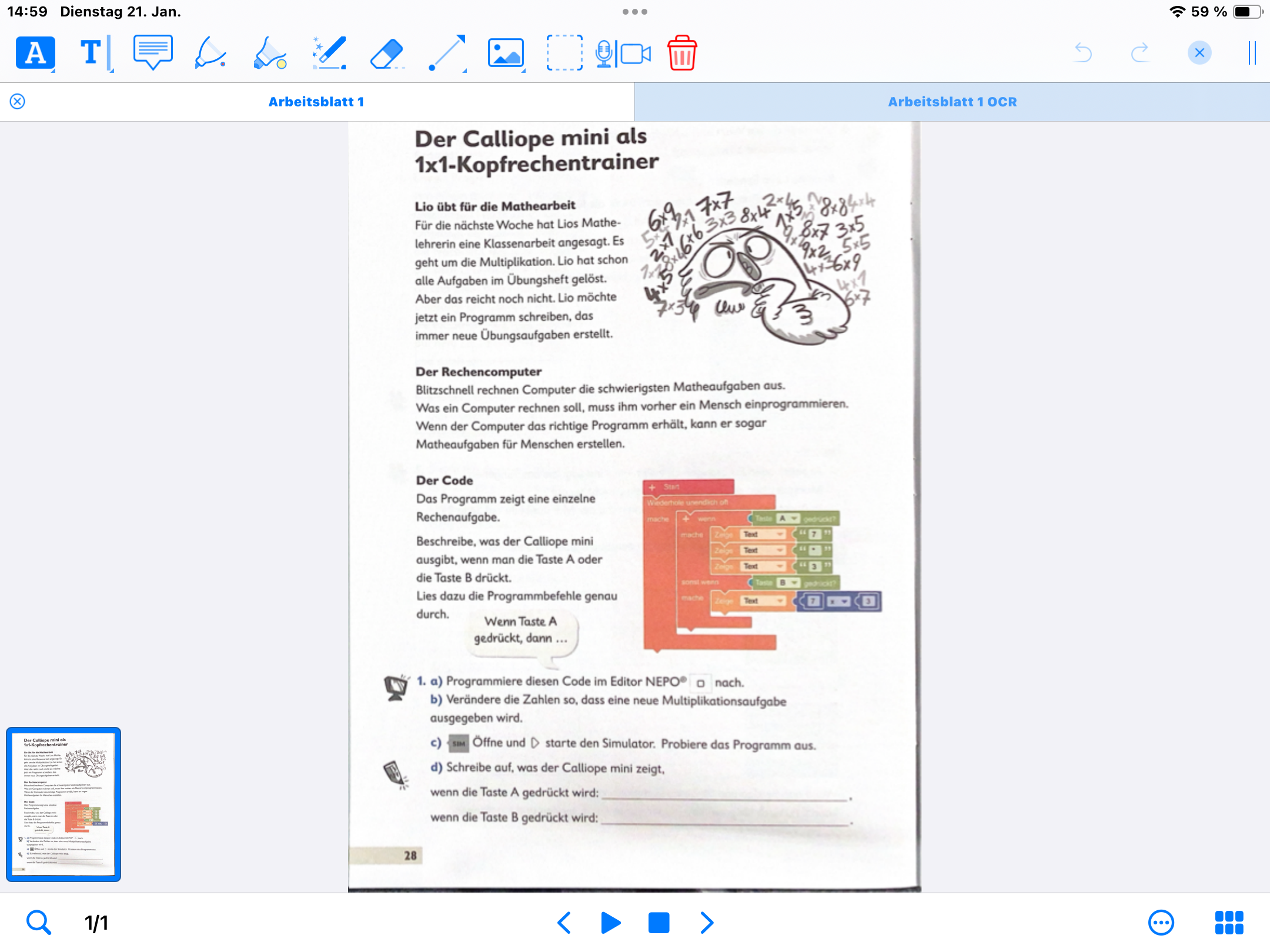This screenshot has width=1270, height=952.
Task: Tap the Wi-Fi status icon
Action: [x=1177, y=12]
